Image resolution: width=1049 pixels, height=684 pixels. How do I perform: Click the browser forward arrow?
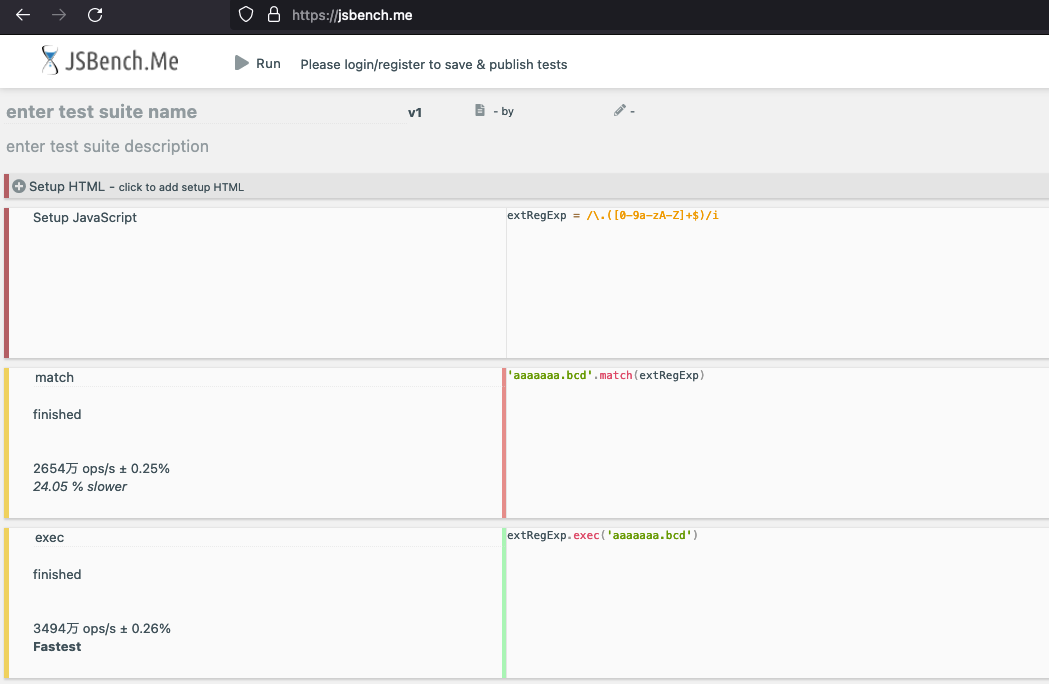[x=59, y=15]
